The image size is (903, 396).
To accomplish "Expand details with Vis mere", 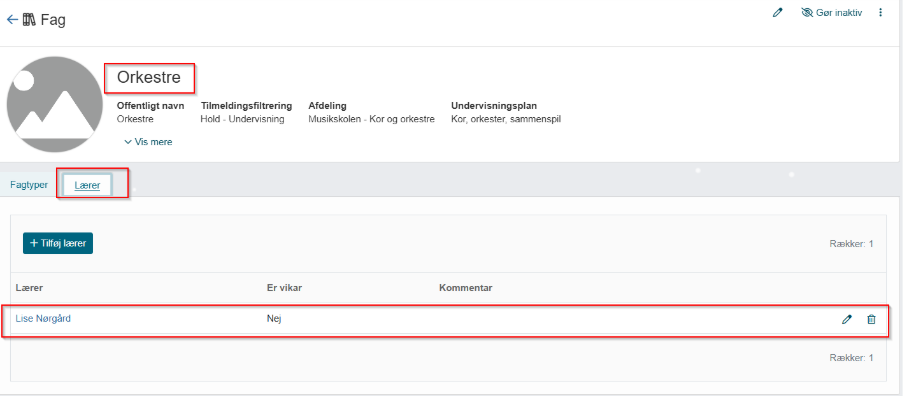I will [148, 142].
